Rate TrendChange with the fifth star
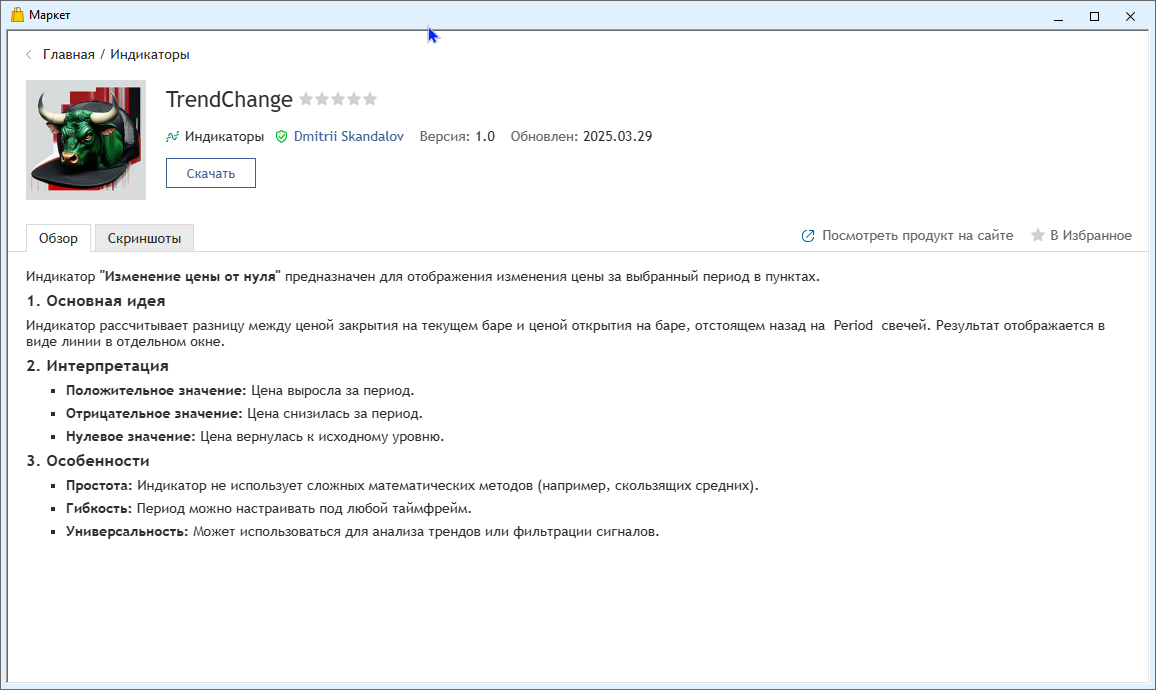The image size is (1156, 690). tap(370, 99)
